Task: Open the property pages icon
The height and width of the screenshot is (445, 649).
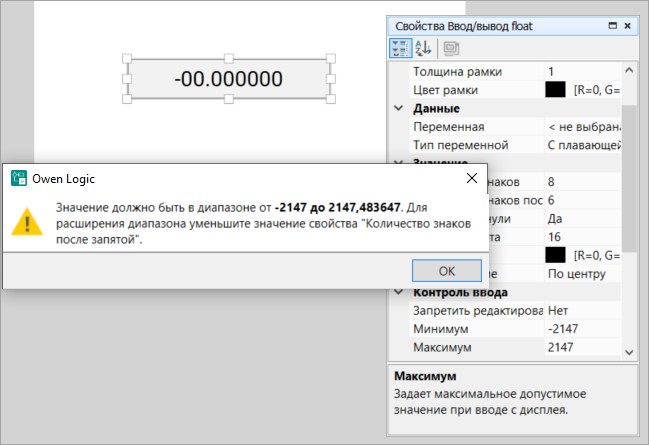Action: click(x=451, y=47)
